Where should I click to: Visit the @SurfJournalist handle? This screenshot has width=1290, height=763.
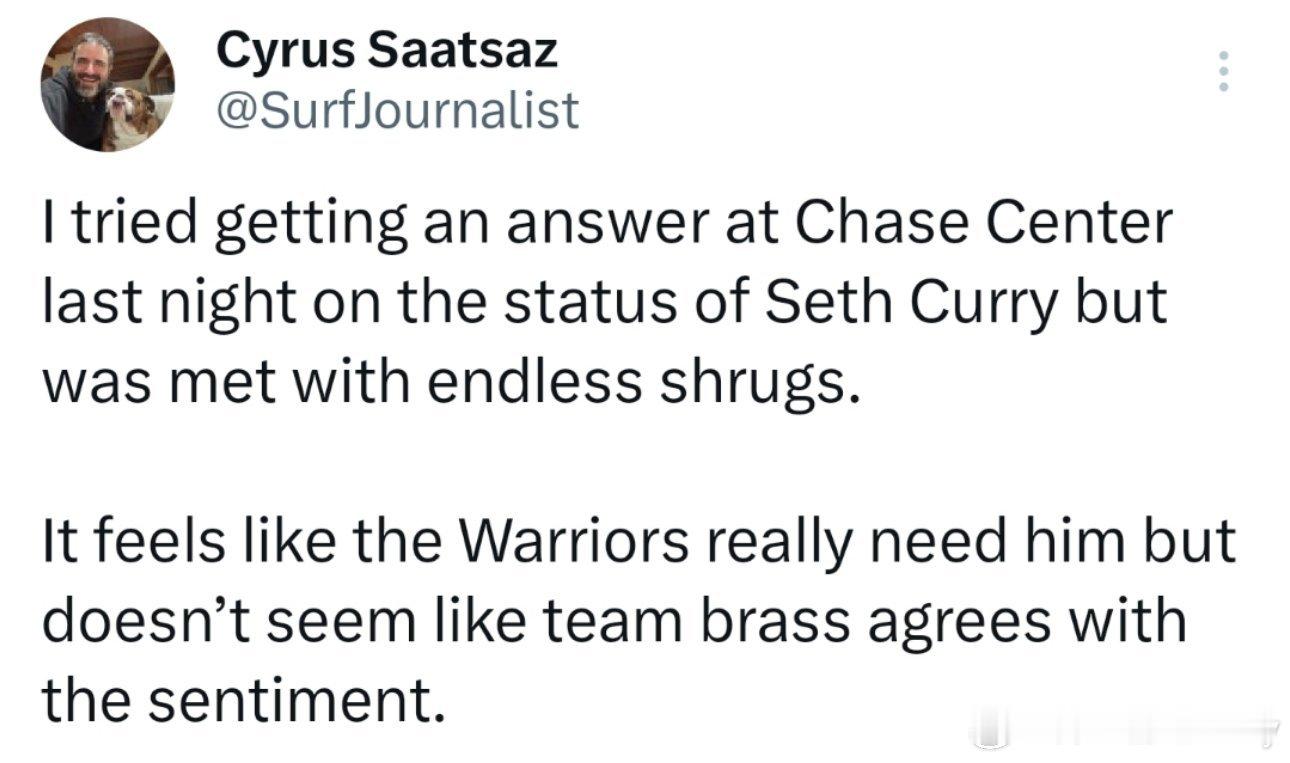pyautogui.click(x=397, y=110)
